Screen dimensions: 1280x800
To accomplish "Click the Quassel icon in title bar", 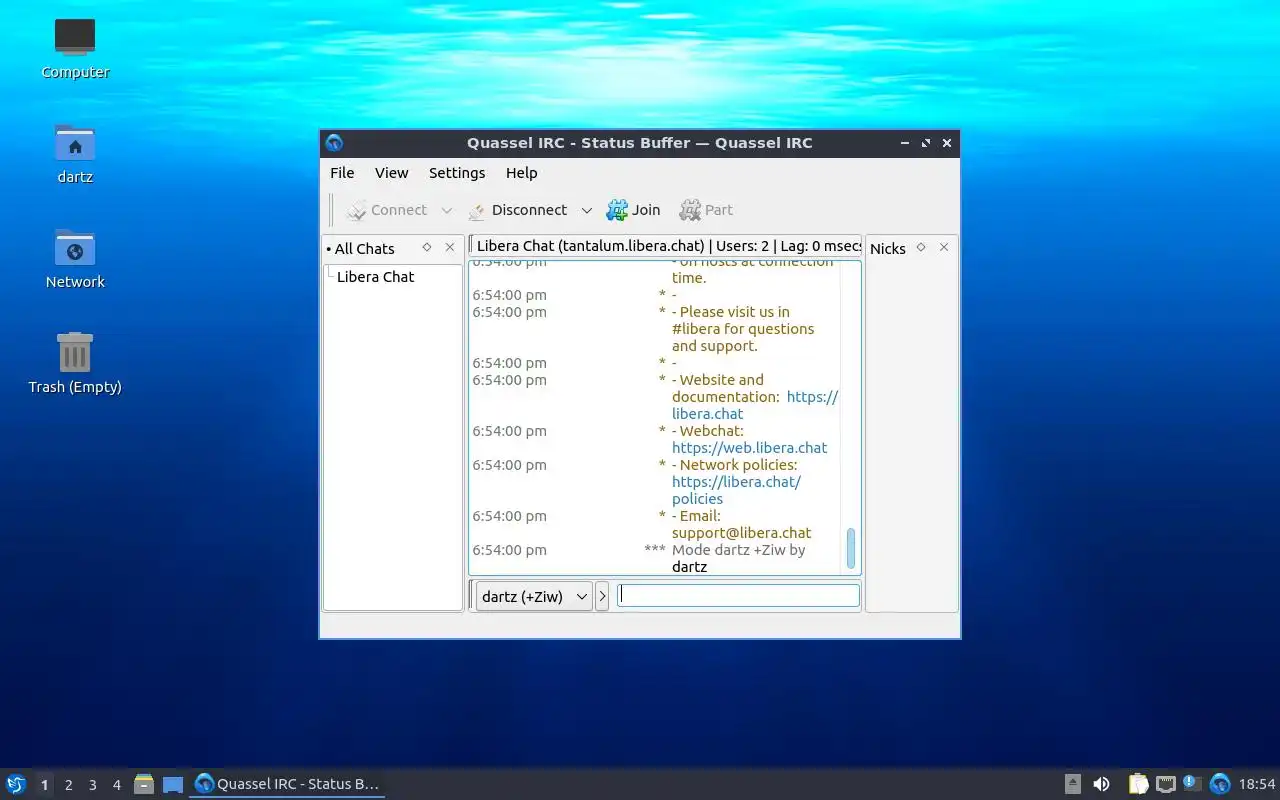I will tap(334, 143).
